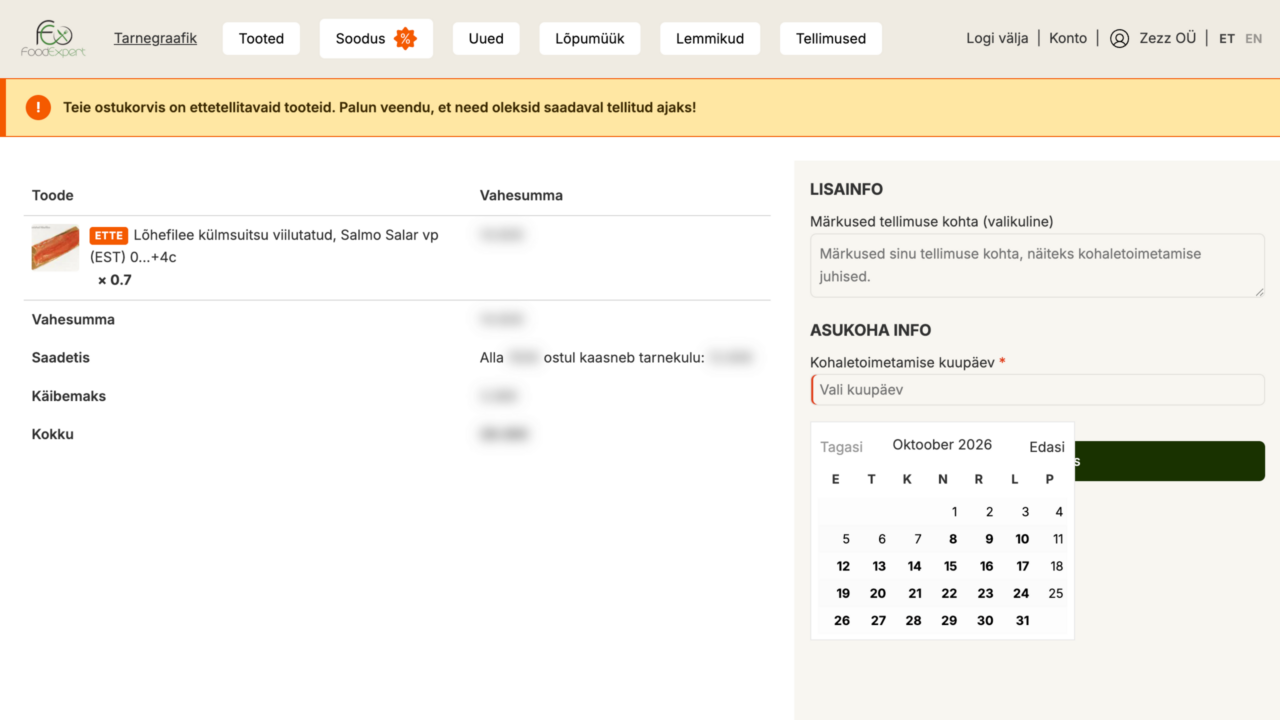Screen dimensions: 1280x720
Task: Select October 8 in the calendar
Action: tap(953, 539)
